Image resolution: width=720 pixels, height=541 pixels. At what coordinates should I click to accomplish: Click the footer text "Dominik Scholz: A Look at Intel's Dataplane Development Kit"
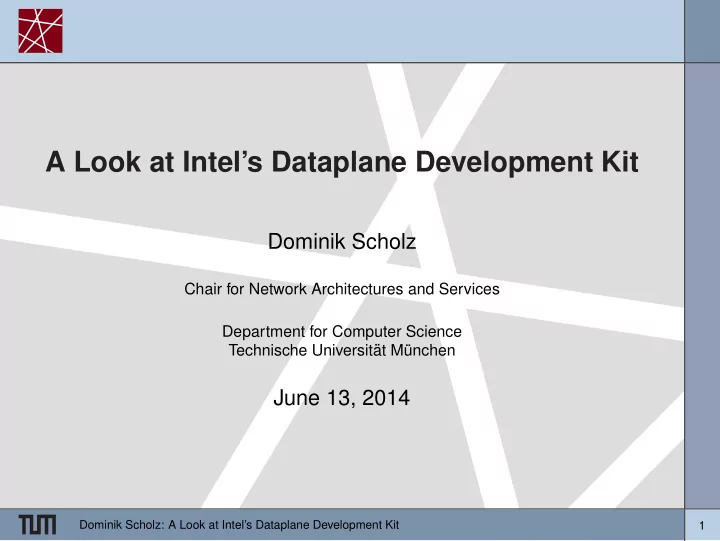(x=239, y=524)
